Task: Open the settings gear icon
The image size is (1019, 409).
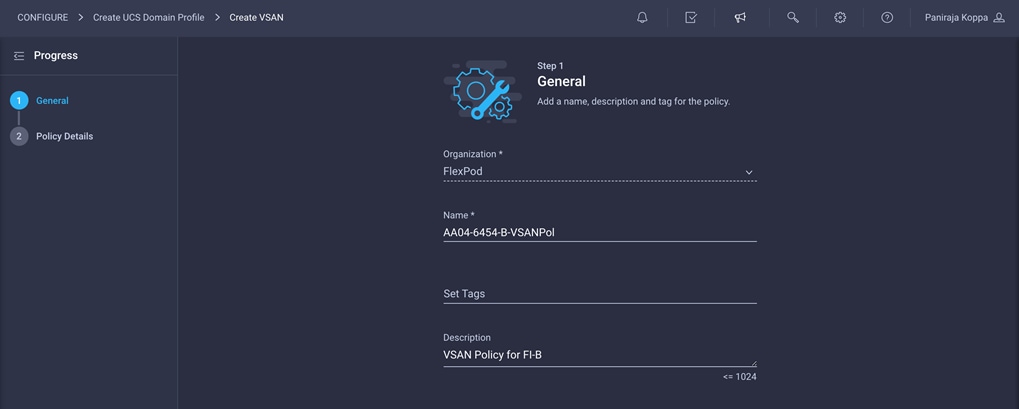Action: pyautogui.click(x=840, y=18)
